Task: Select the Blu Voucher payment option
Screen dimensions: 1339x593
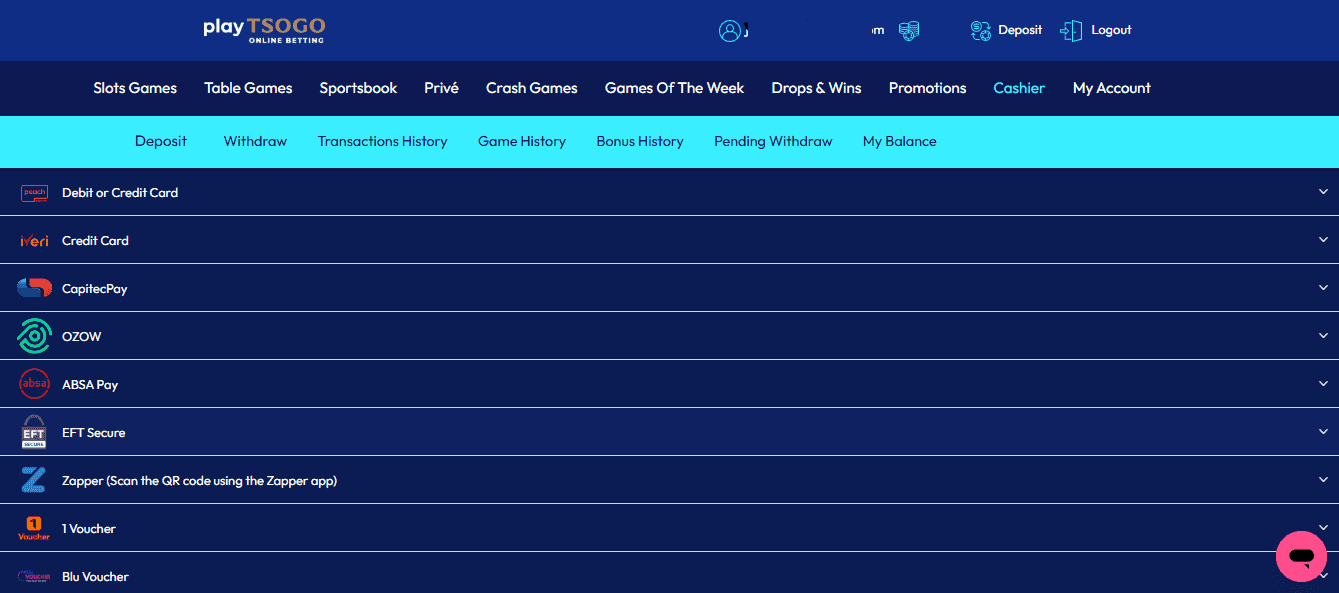Action: 95,577
